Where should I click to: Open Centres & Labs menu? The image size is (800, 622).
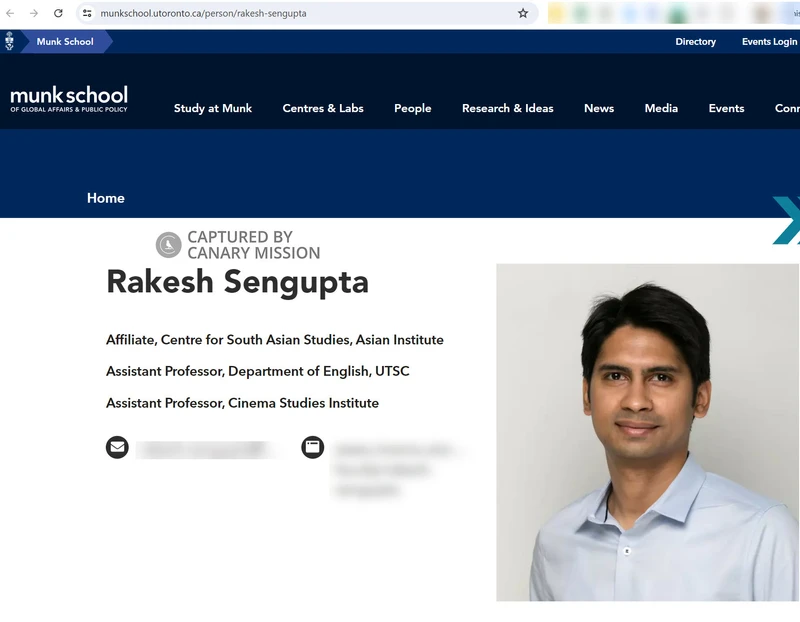(x=323, y=108)
